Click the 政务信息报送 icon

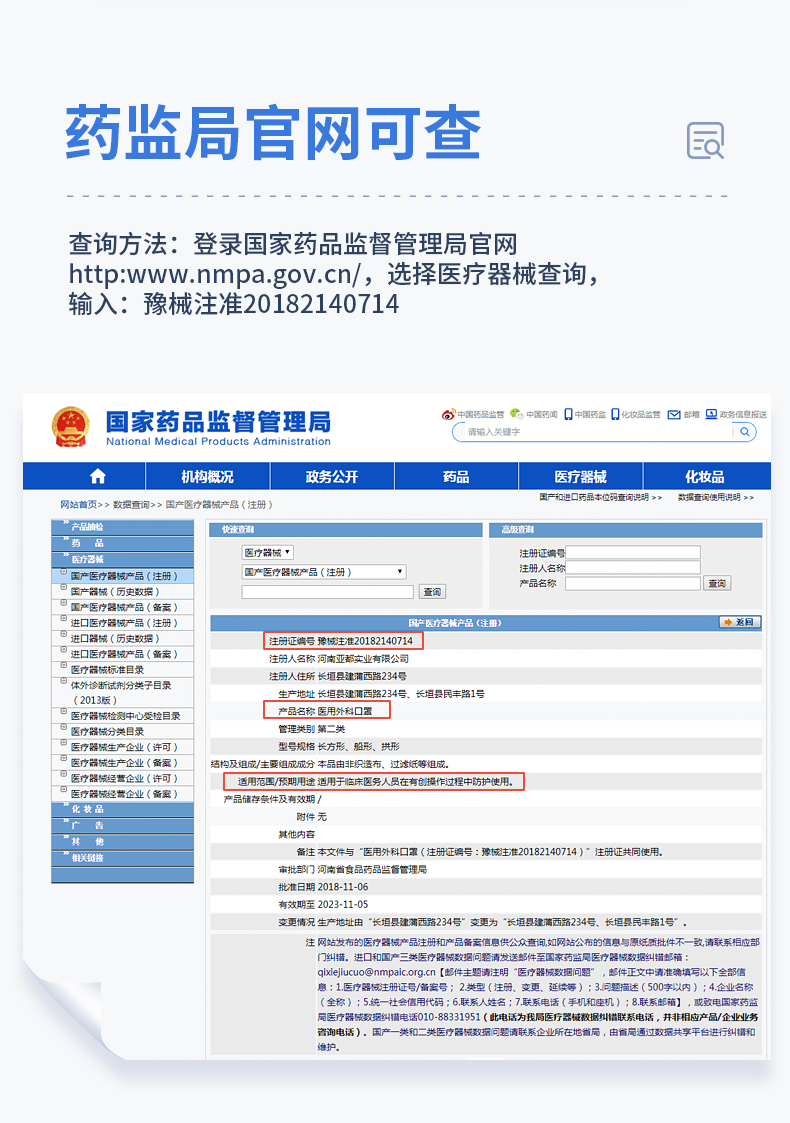pos(711,414)
